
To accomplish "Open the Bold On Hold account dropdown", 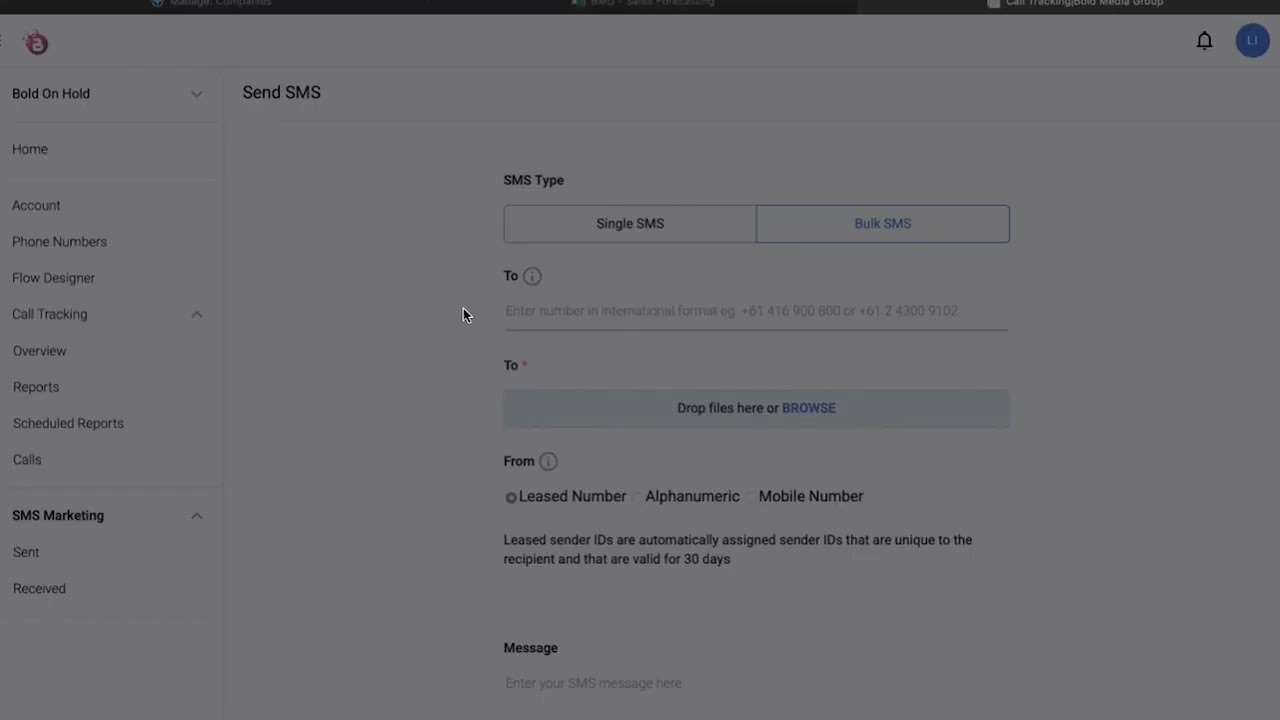I will point(107,94).
